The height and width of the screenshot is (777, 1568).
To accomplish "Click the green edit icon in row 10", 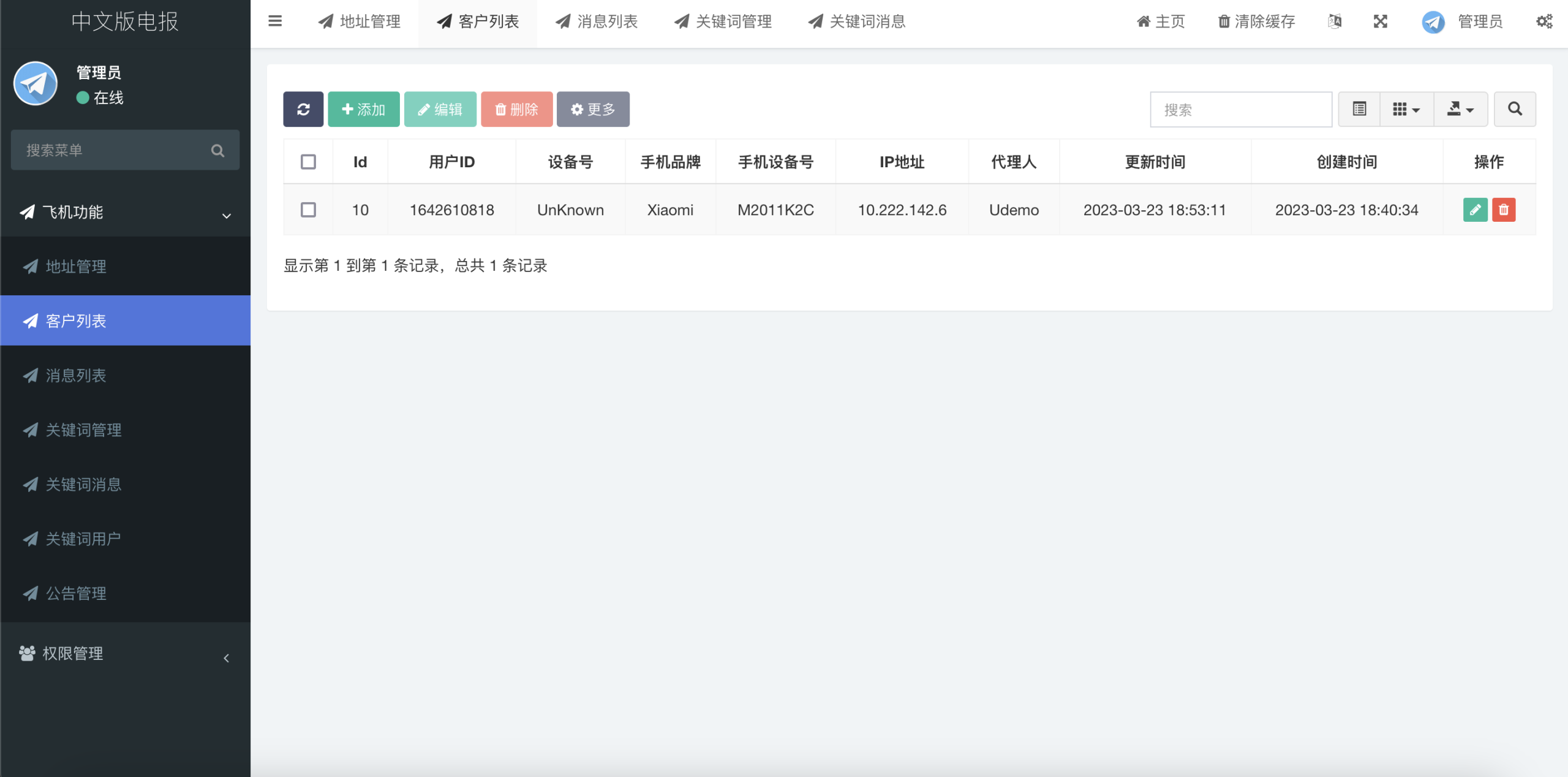I will coord(1475,210).
